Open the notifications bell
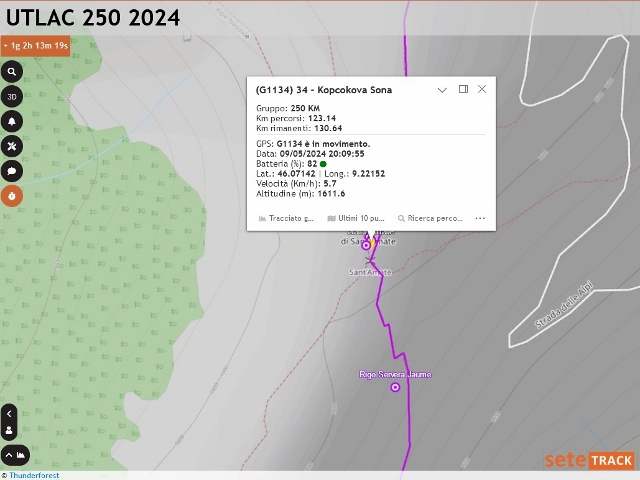 point(12,122)
